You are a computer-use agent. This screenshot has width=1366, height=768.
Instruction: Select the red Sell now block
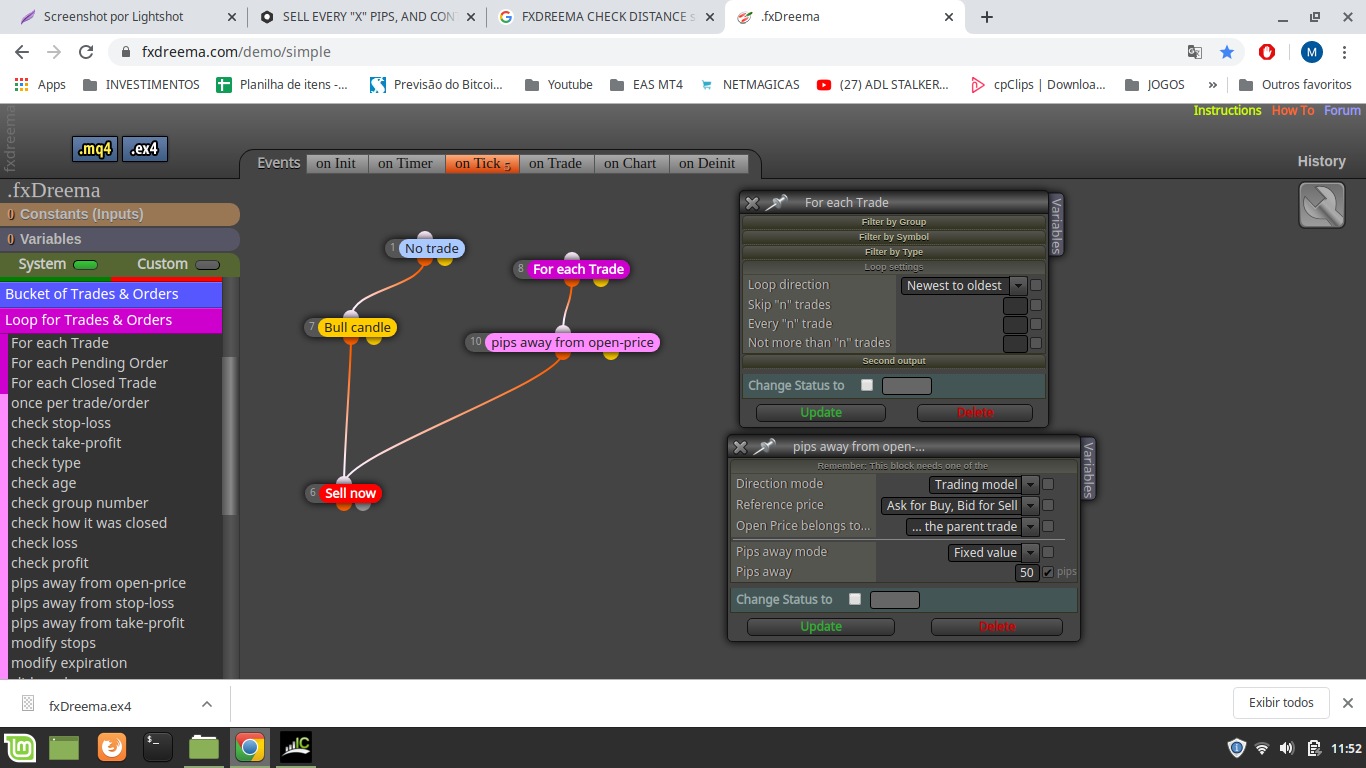tap(350, 493)
